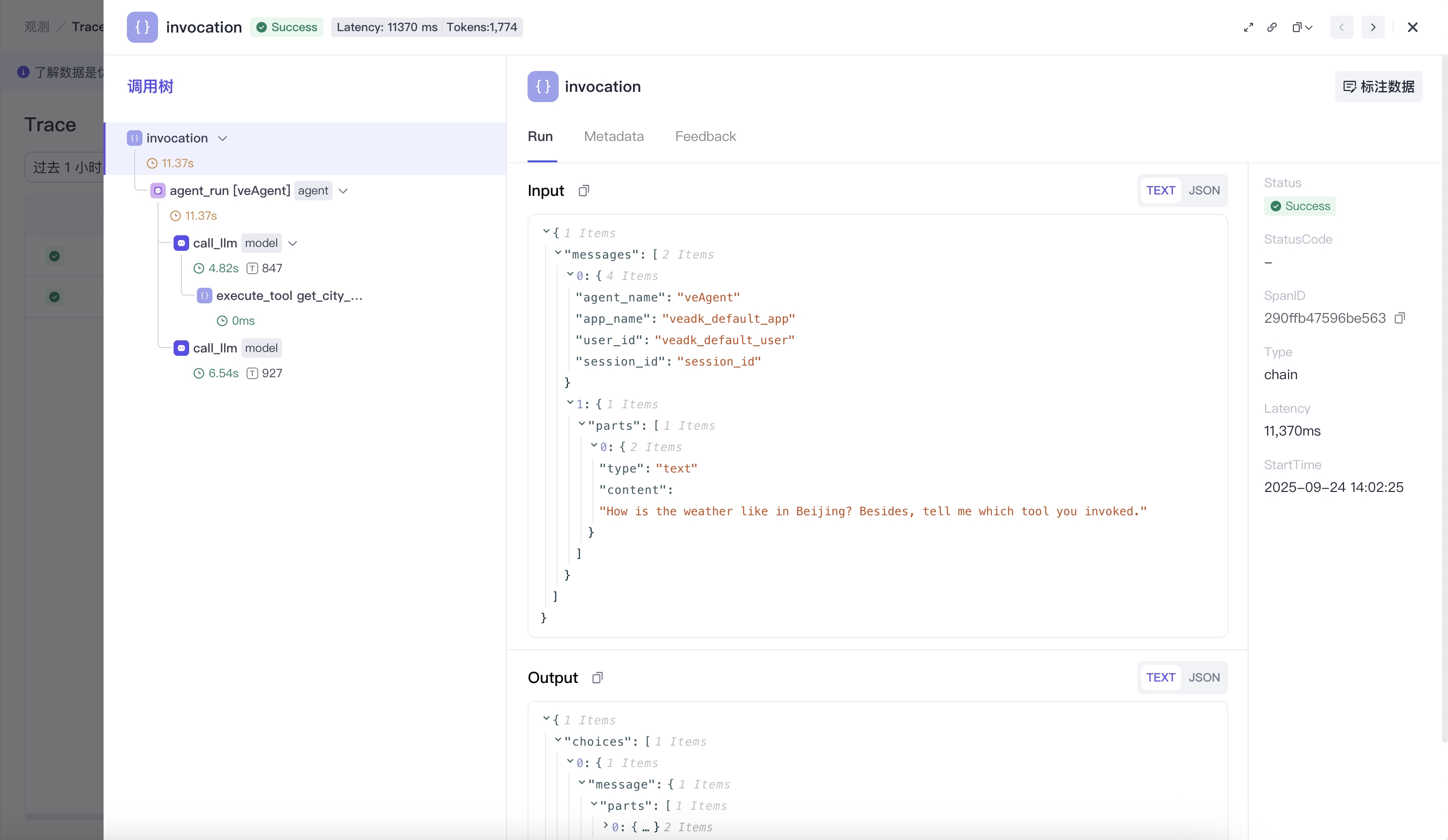
Task: Open the Metadata tab
Action: click(613, 137)
